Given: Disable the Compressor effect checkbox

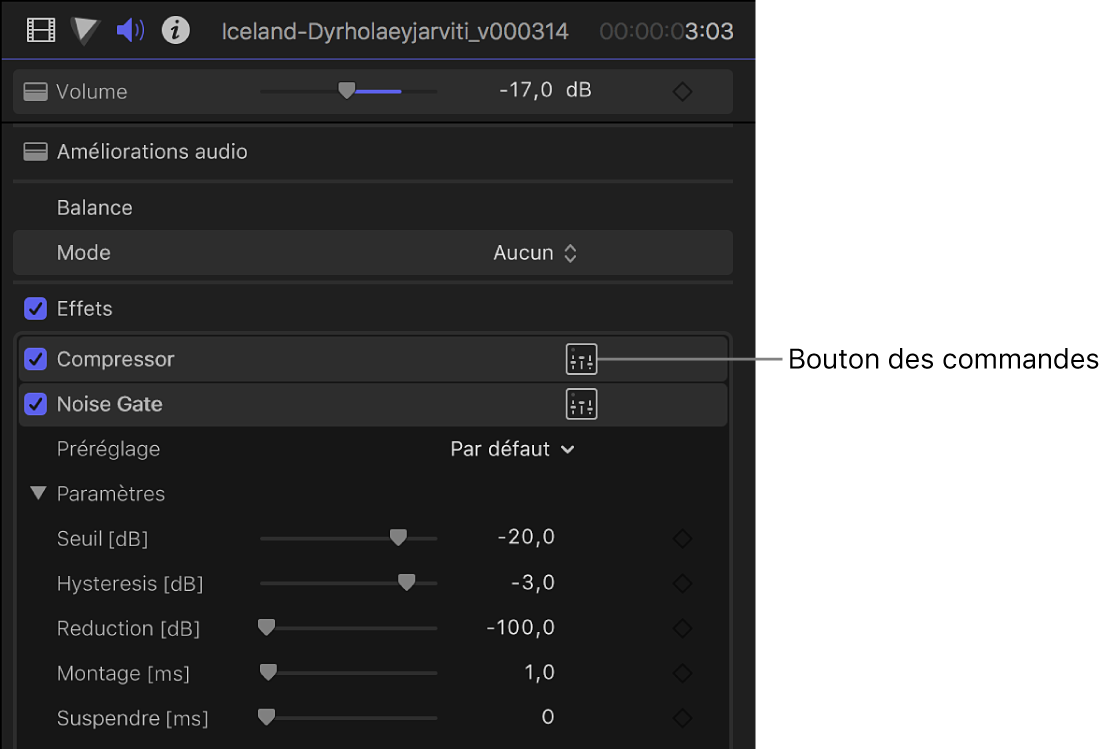Looking at the screenshot, I should 35,359.
